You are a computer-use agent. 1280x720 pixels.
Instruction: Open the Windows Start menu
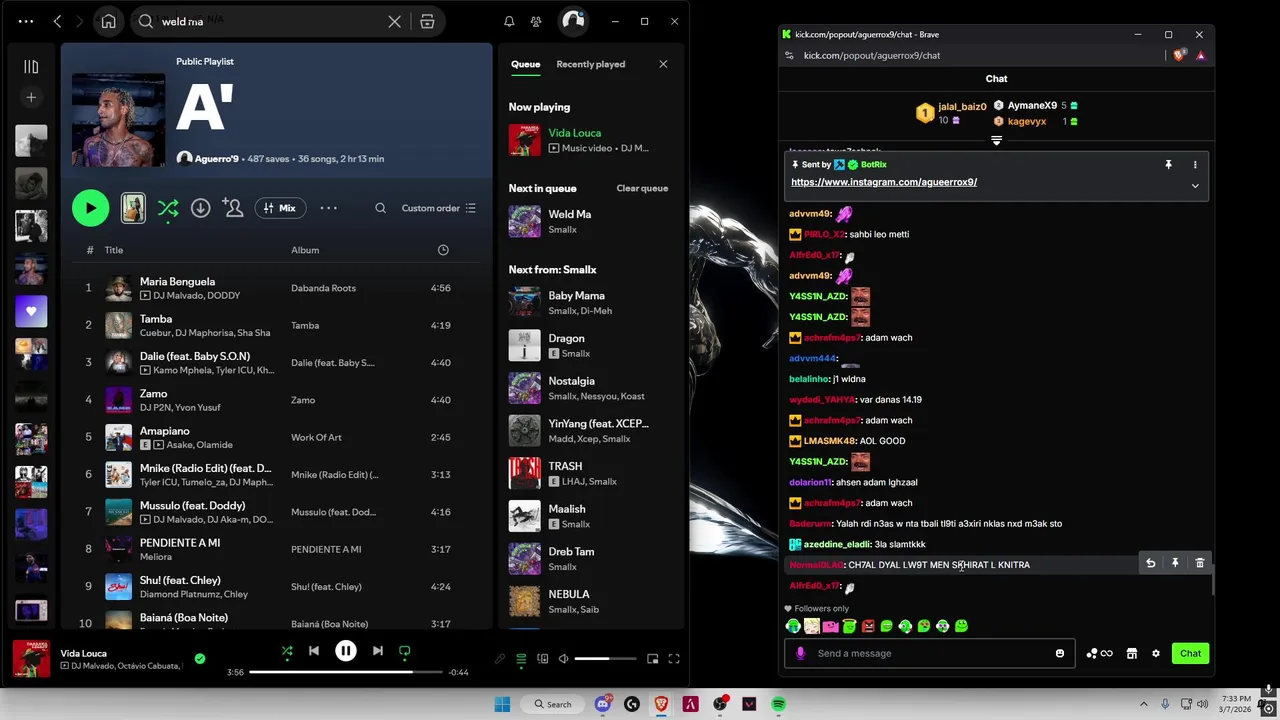coord(502,704)
